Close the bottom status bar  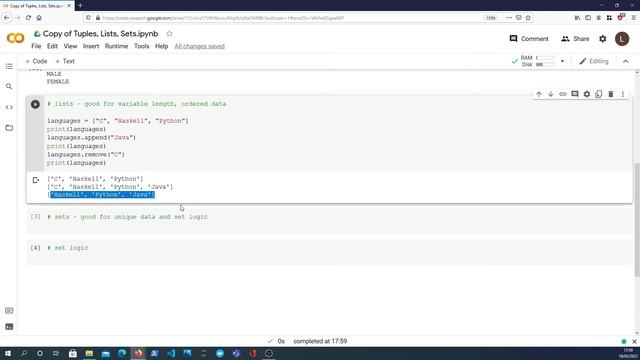pyautogui.click(x=634, y=341)
